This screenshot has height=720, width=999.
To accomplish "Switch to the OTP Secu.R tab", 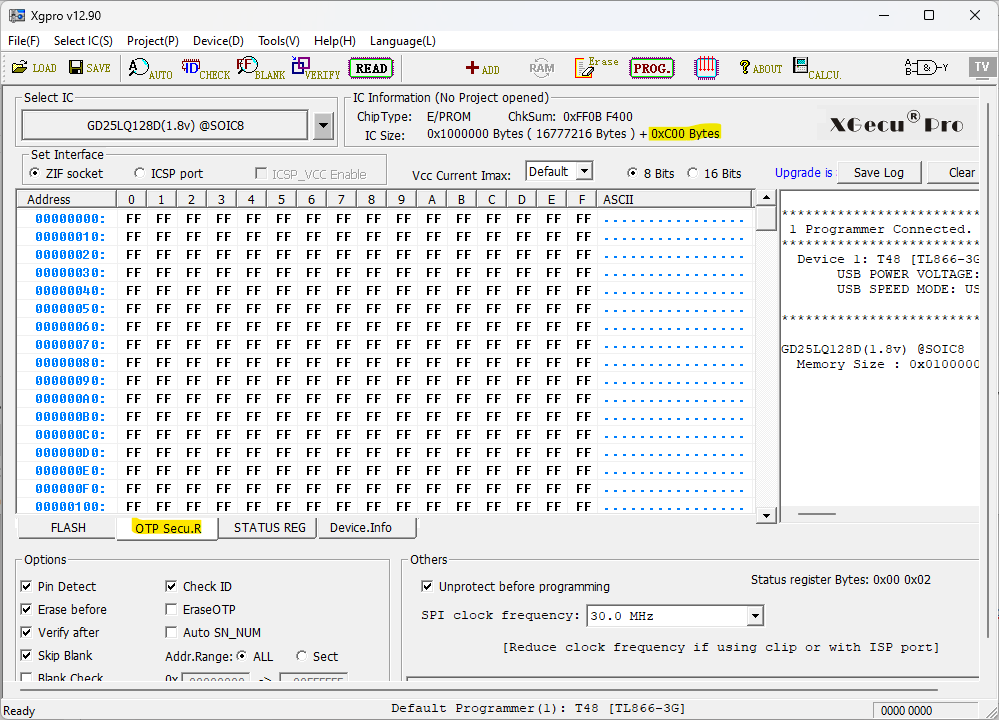I will [168, 529].
